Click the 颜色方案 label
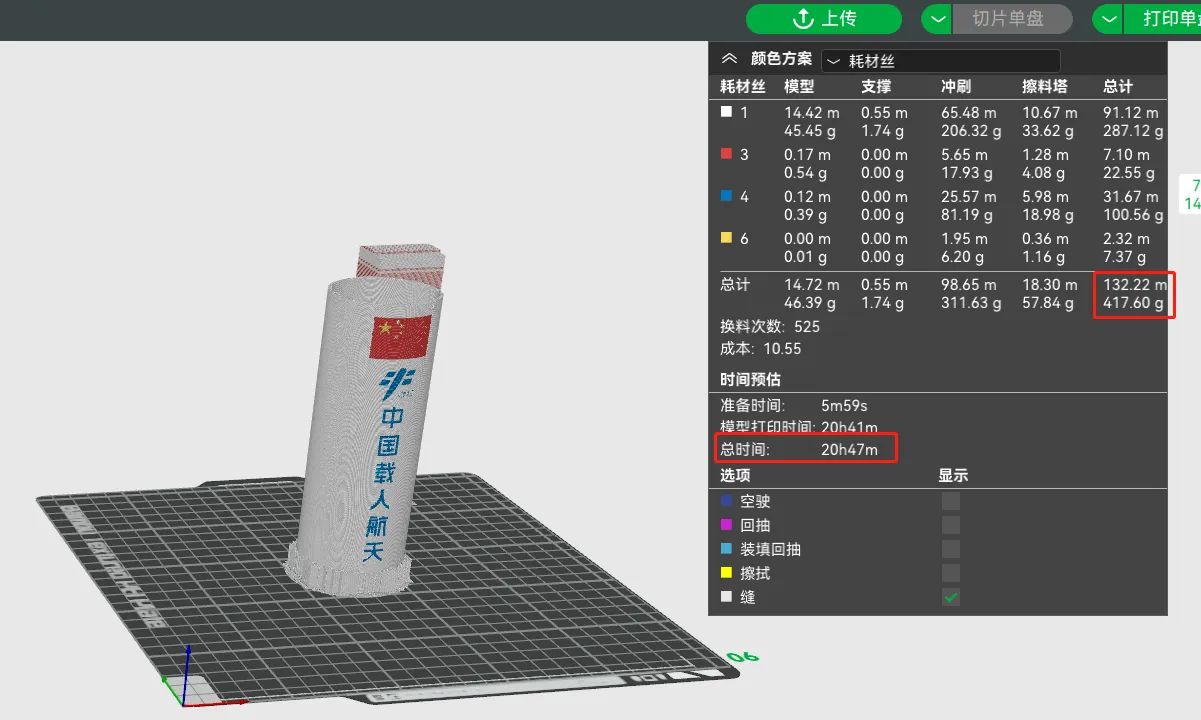The image size is (1201, 720). pyautogui.click(x=782, y=59)
